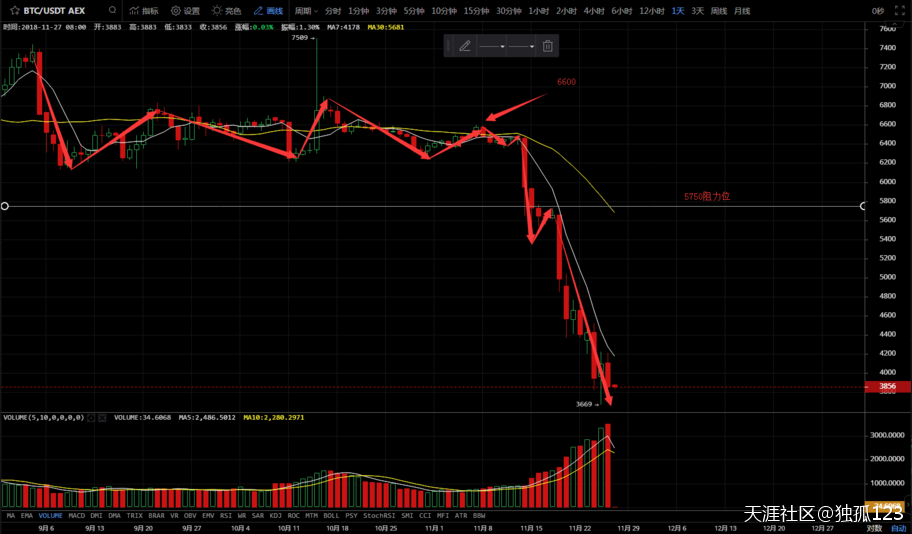Enter fullscreen chart mode
Viewport: 912px width, 534px height.
point(900,10)
